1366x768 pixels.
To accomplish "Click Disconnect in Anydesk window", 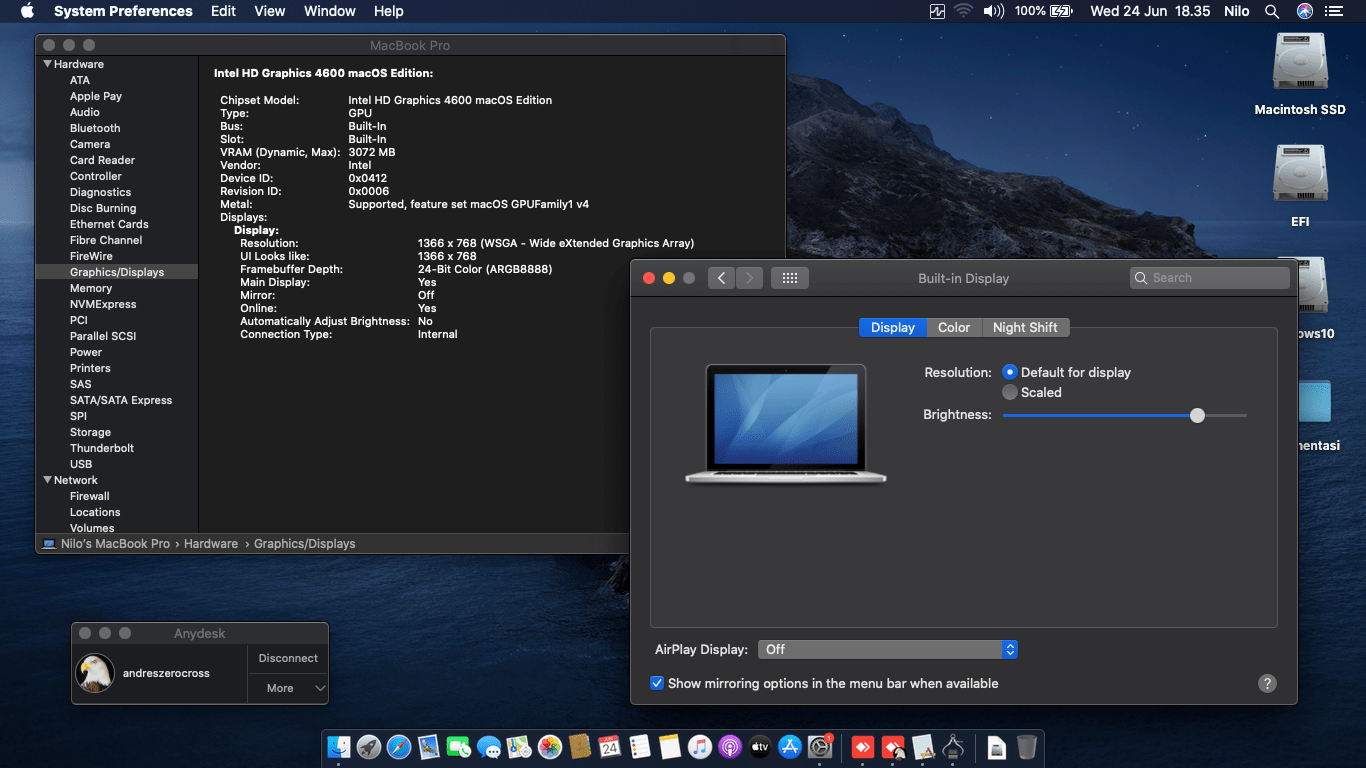I will coord(288,658).
